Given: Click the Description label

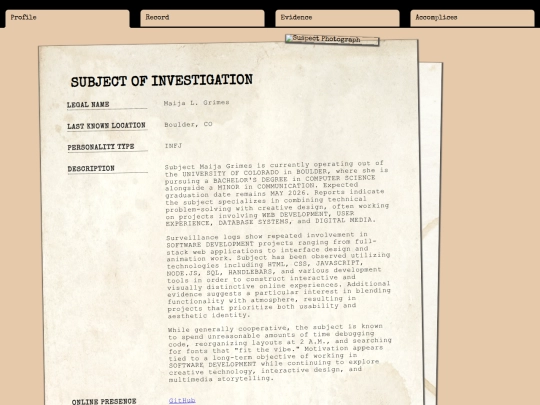Looking at the screenshot, I should [x=91, y=169].
